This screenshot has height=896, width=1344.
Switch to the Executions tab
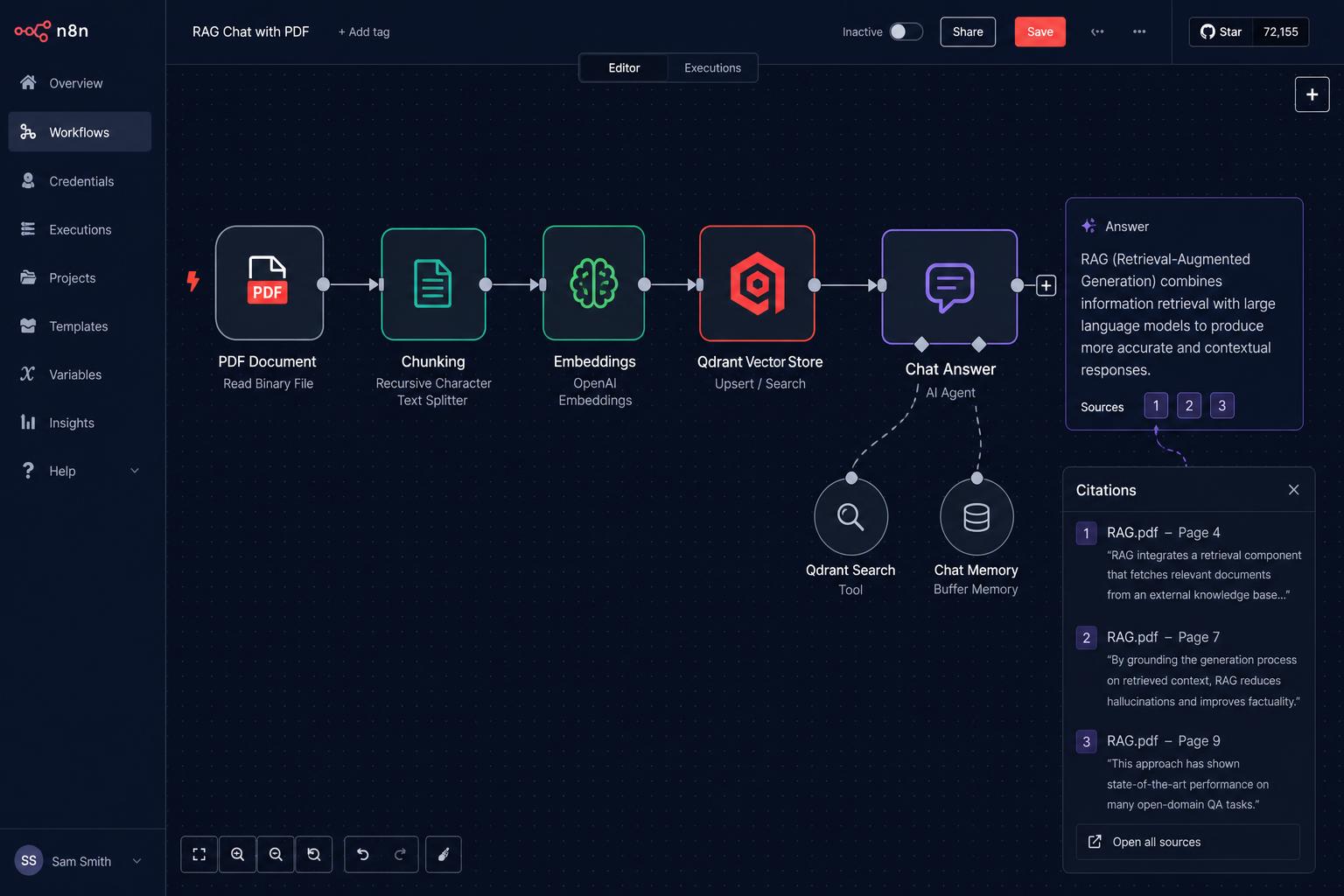[x=712, y=67]
